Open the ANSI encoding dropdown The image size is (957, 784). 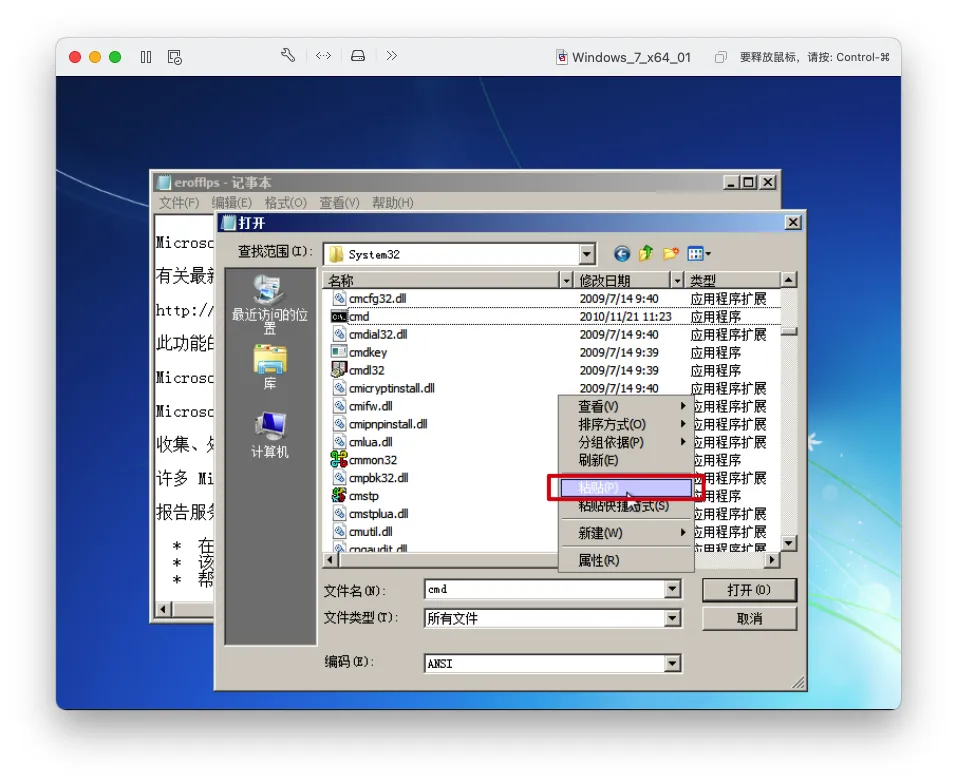[x=672, y=663]
